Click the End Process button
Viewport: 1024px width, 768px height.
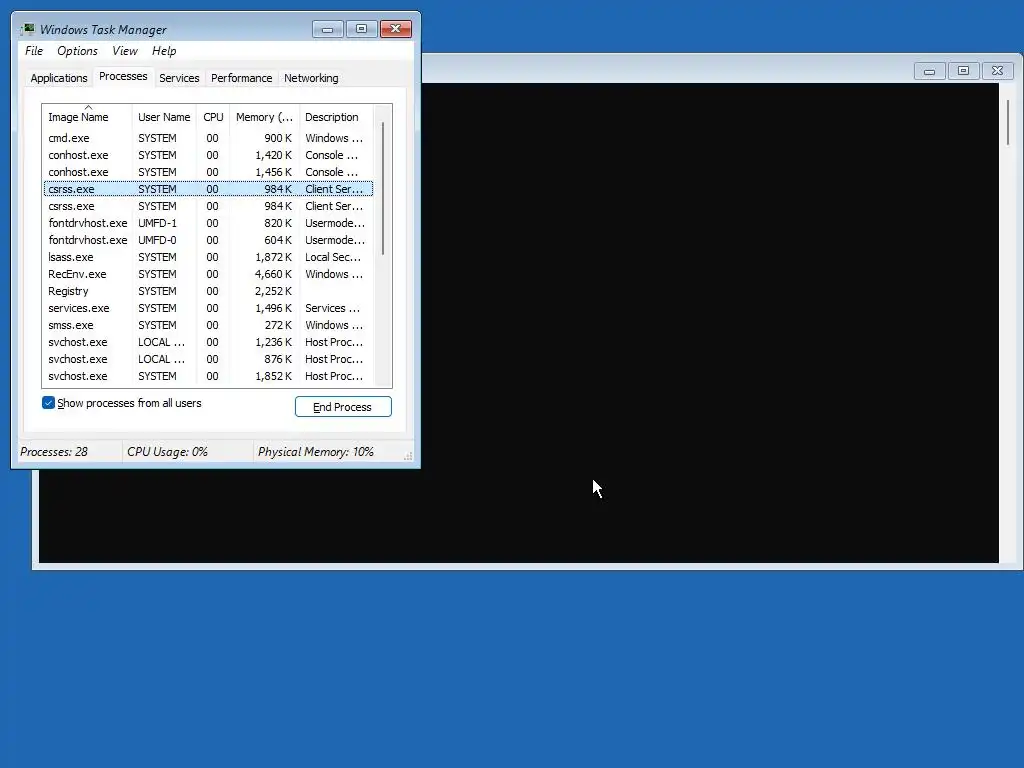[344, 407]
